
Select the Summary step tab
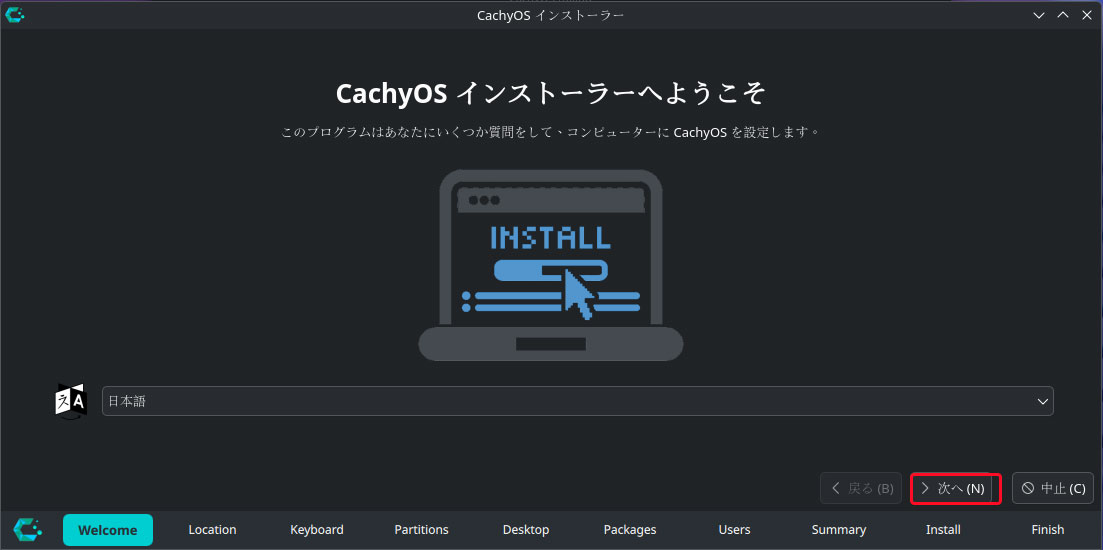tap(839, 530)
